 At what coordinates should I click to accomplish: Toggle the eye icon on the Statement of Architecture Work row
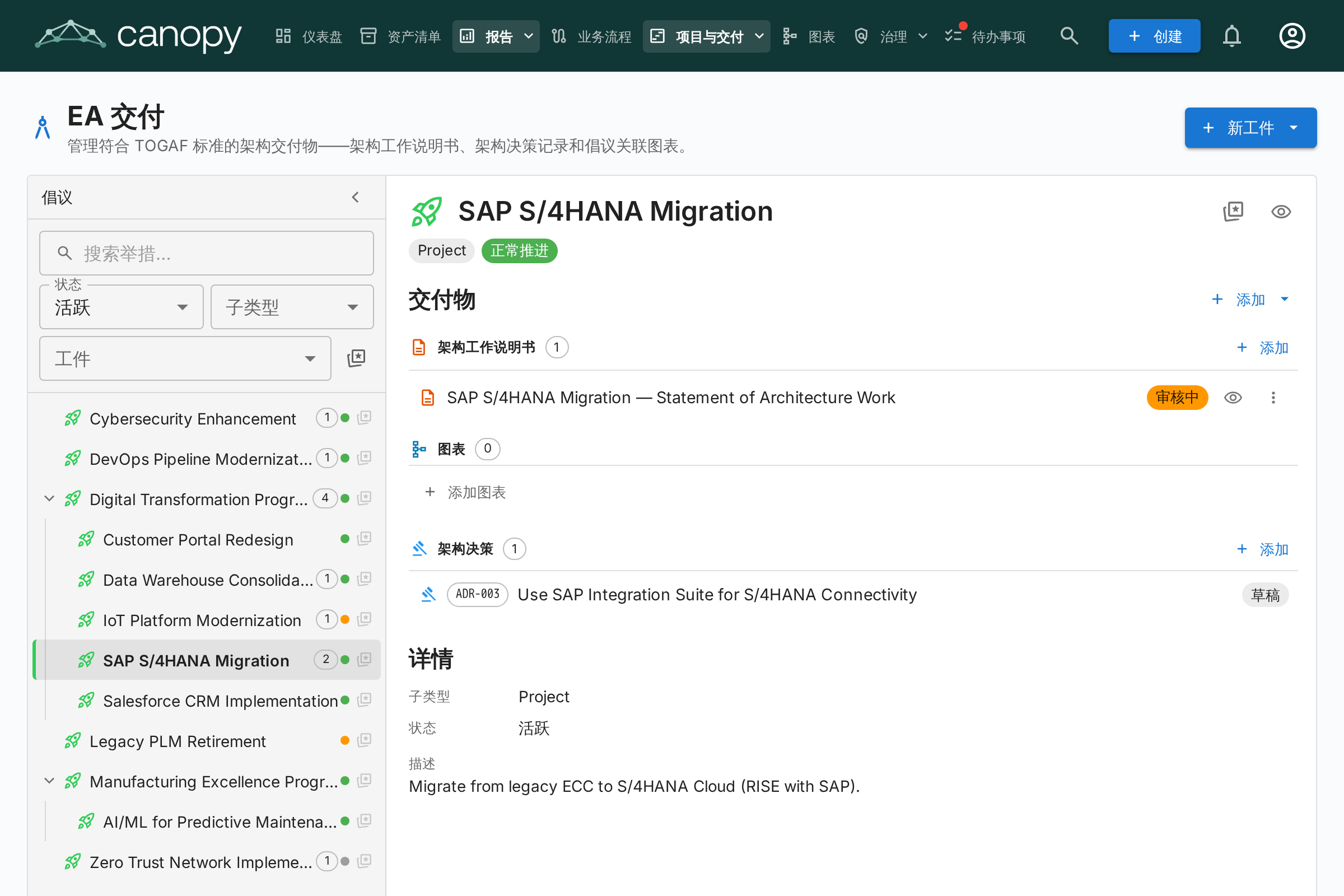1233,398
